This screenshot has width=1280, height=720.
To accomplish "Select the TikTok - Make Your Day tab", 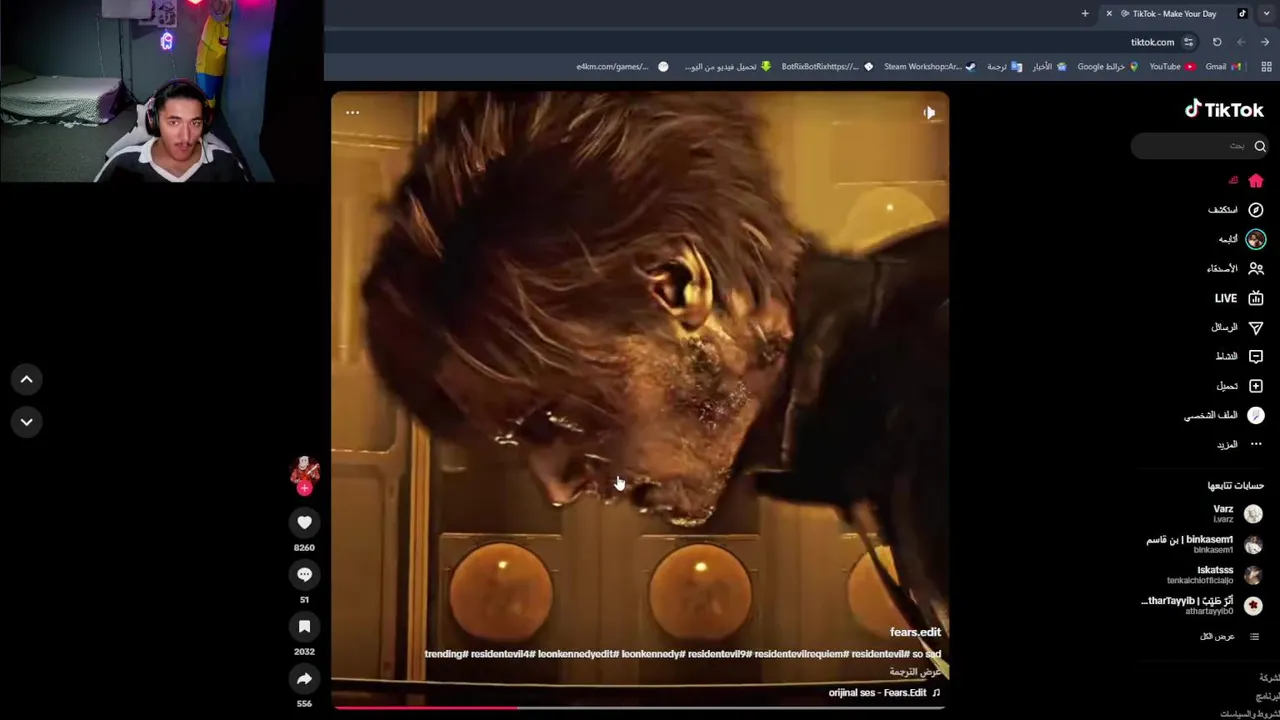I will (1174, 14).
